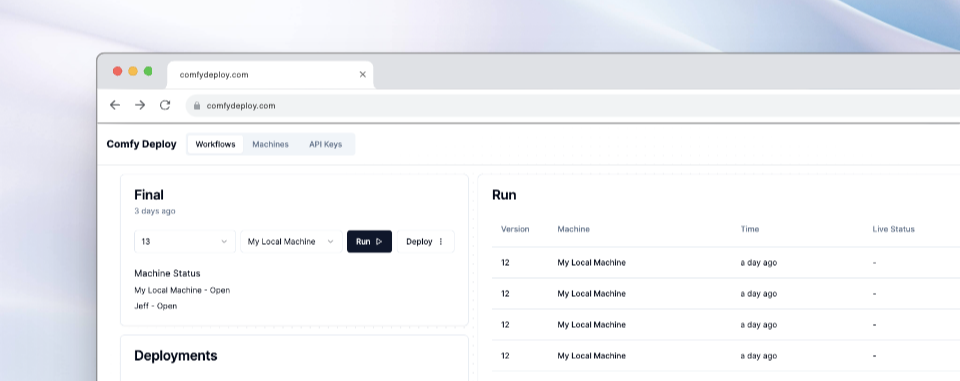Select the Workflows tab
The width and height of the screenshot is (960, 381).
point(216,145)
